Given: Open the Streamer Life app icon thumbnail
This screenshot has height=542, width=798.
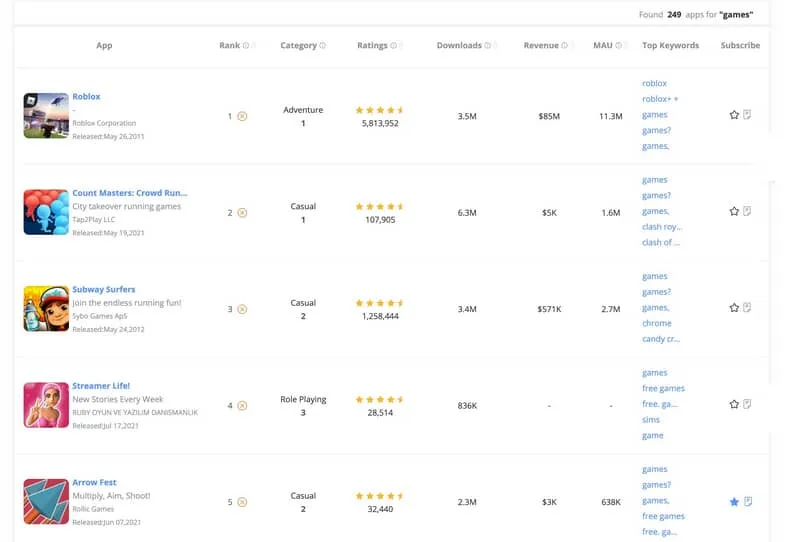Looking at the screenshot, I should pos(46,405).
